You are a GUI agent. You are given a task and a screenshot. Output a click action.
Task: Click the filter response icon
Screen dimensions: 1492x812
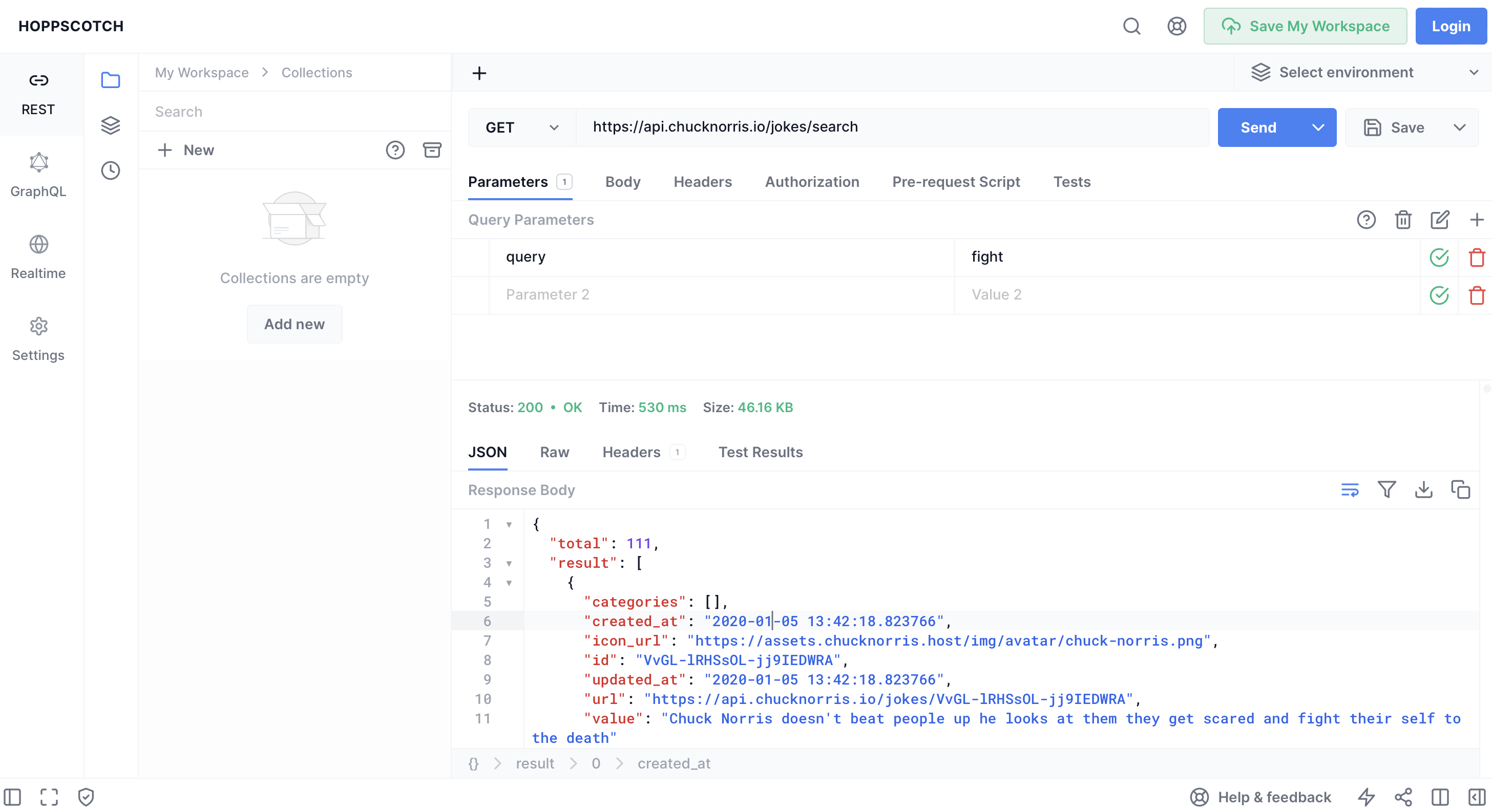(1386, 490)
